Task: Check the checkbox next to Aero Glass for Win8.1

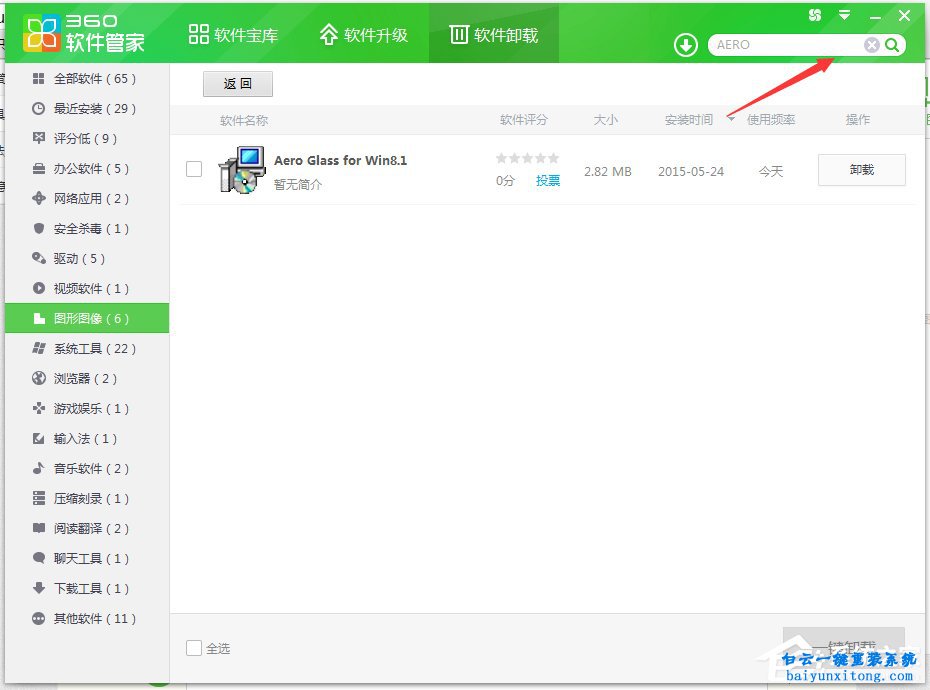Action: (x=194, y=169)
